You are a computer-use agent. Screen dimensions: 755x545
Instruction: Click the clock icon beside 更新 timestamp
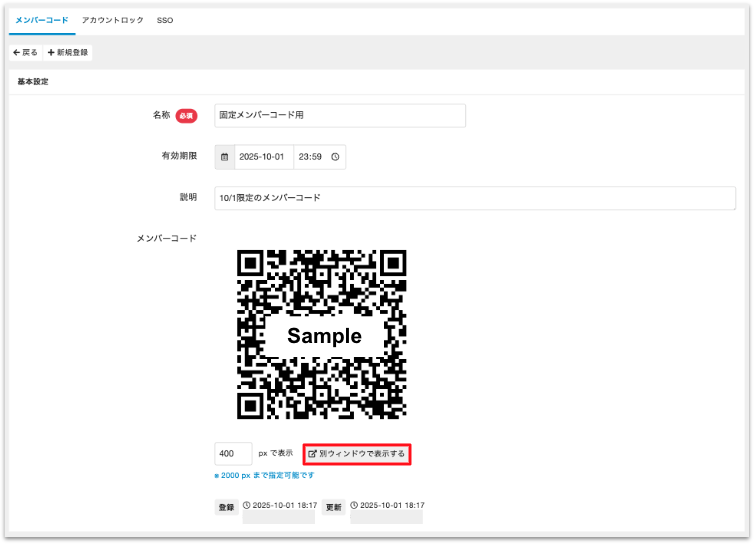pos(354,506)
